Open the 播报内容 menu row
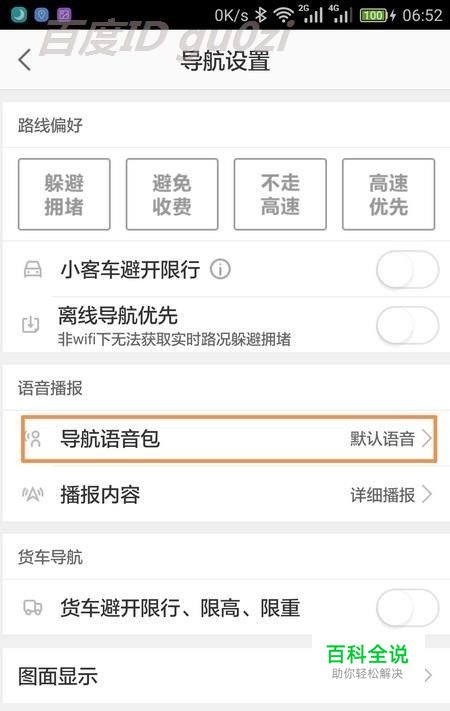Image resolution: width=450 pixels, height=711 pixels. [x=226, y=494]
